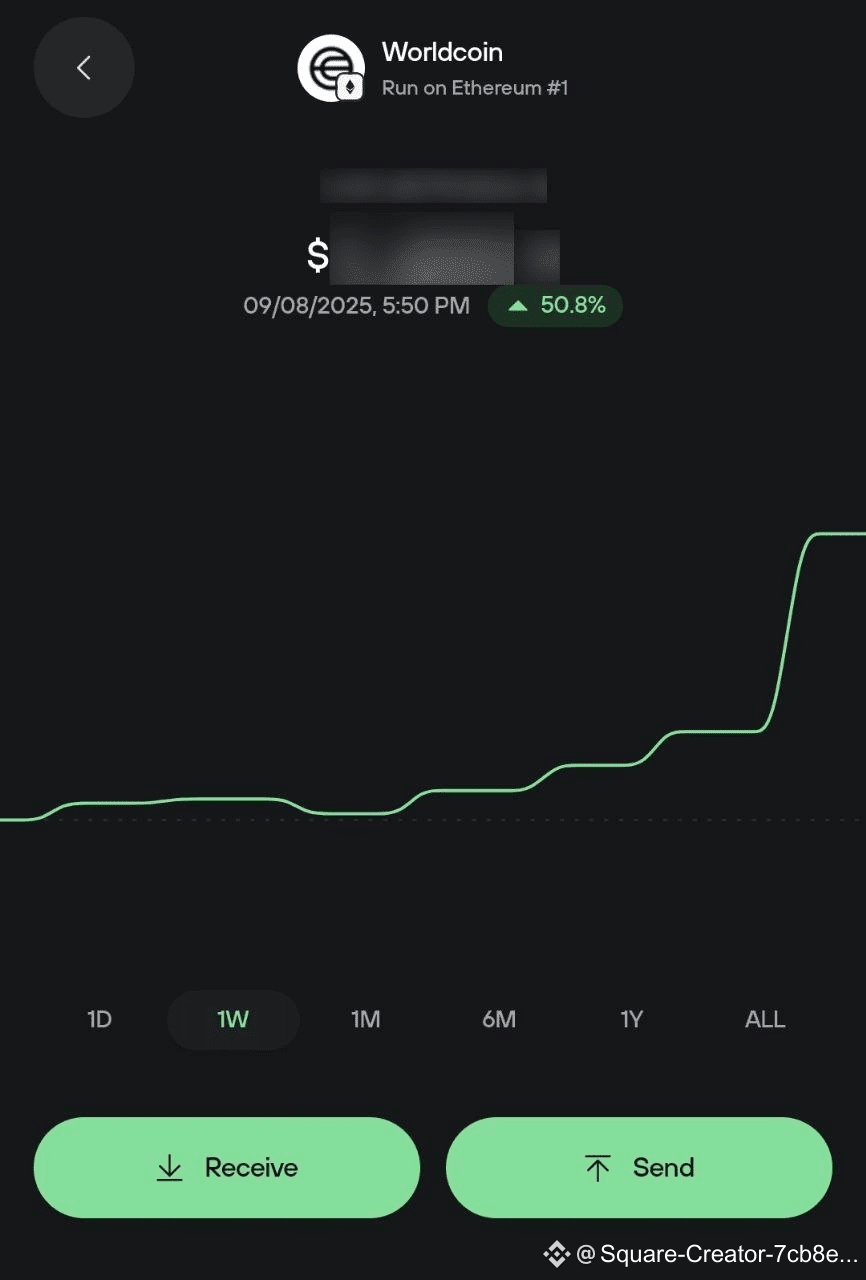Click the Binance logo in watermark

click(x=556, y=1253)
